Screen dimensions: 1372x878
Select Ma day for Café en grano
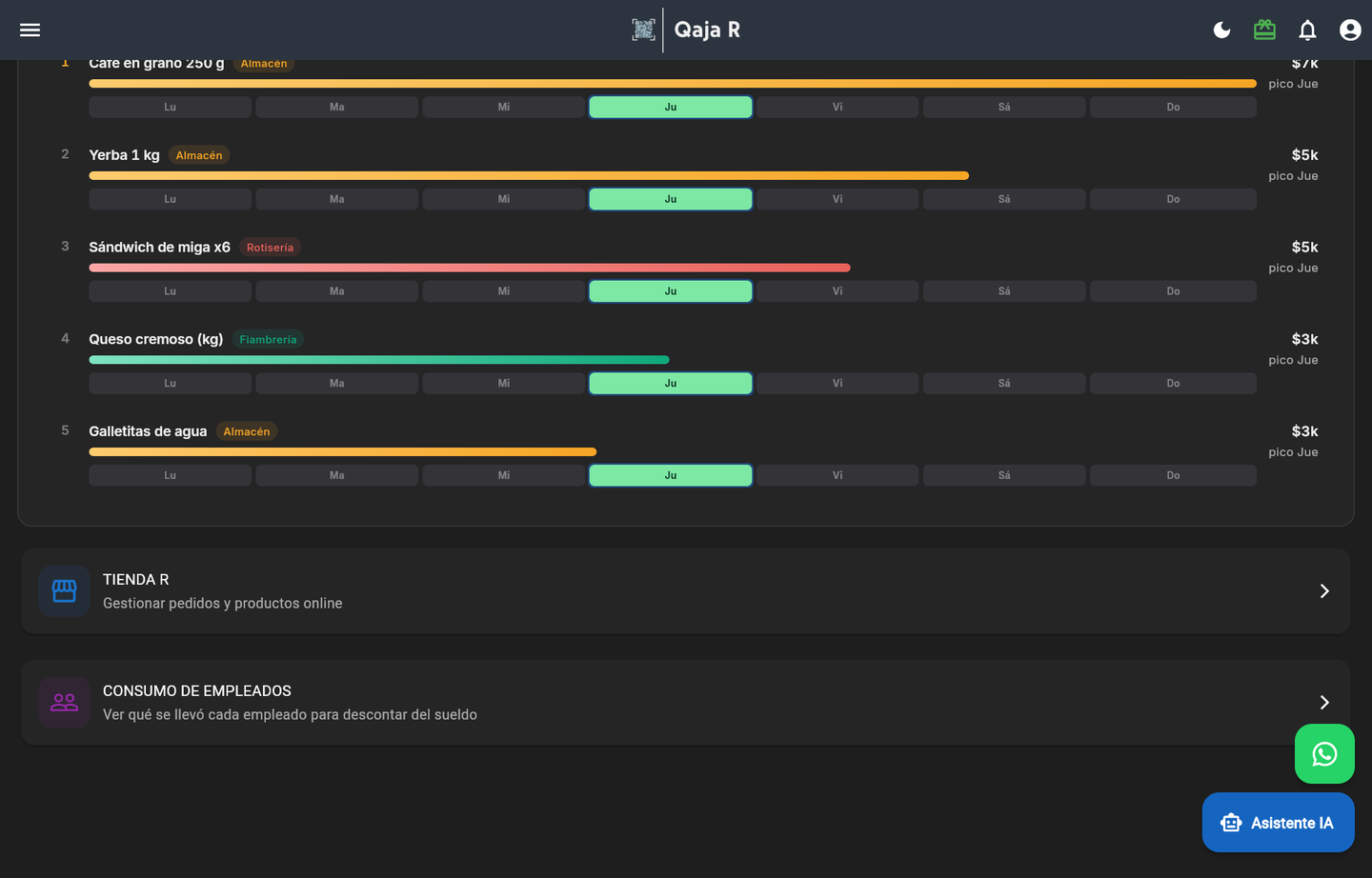click(337, 108)
